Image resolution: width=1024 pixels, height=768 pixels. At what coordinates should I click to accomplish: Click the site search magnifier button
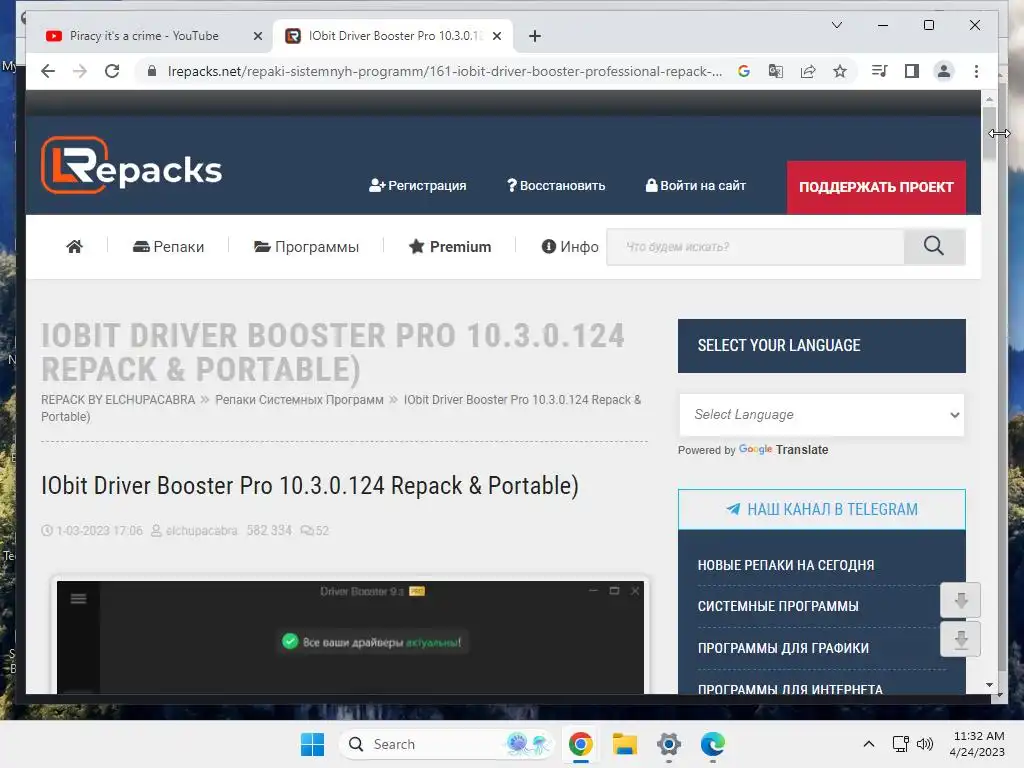coord(934,247)
